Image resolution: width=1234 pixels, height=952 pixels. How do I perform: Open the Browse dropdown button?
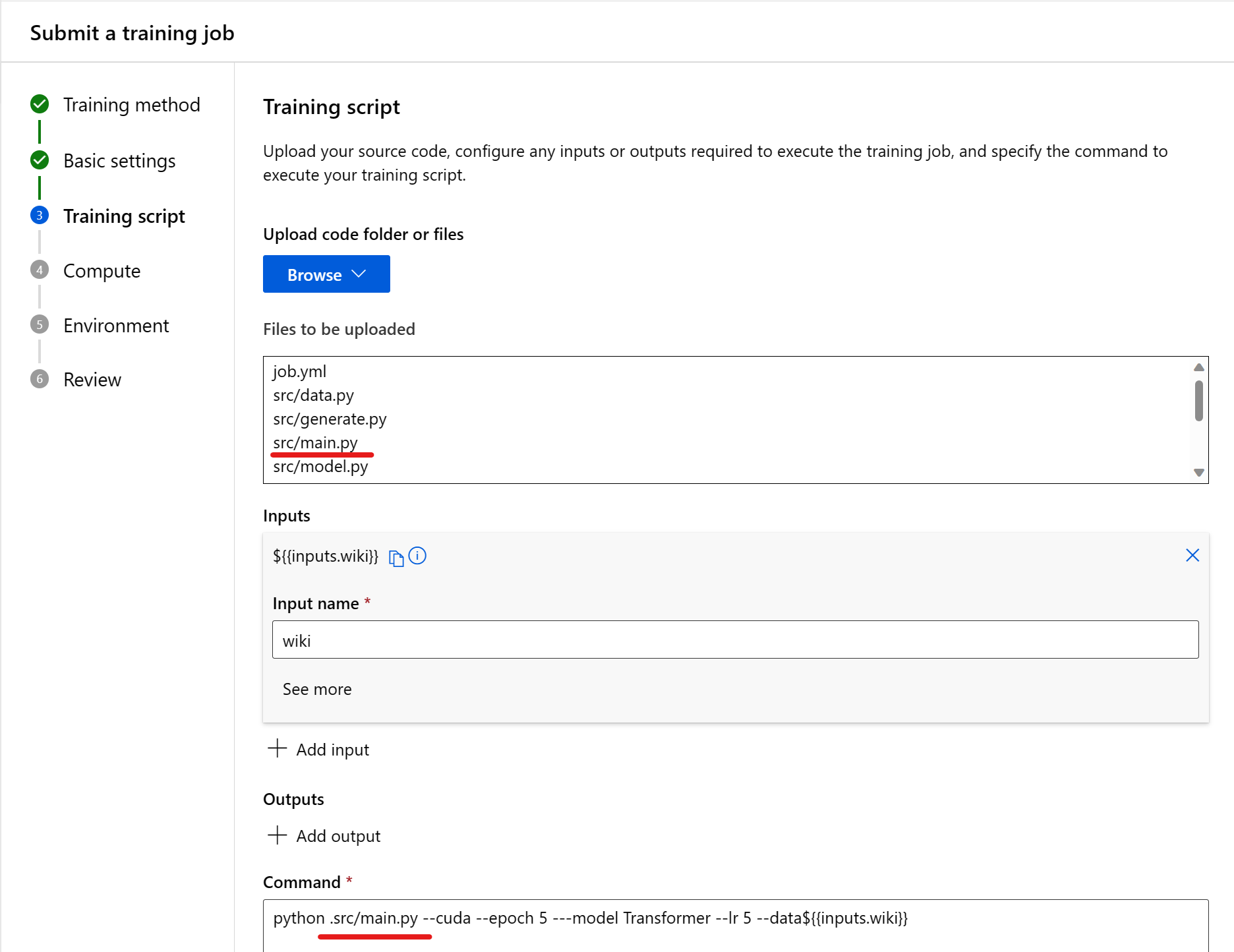[x=326, y=274]
